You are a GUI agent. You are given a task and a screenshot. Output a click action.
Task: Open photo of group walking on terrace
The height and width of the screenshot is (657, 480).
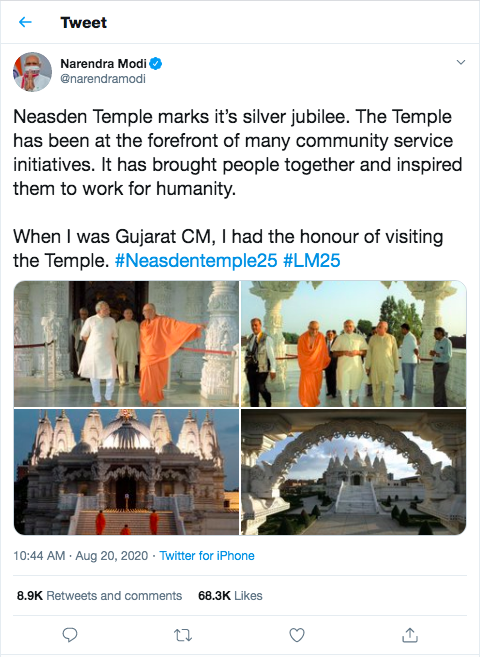[354, 344]
